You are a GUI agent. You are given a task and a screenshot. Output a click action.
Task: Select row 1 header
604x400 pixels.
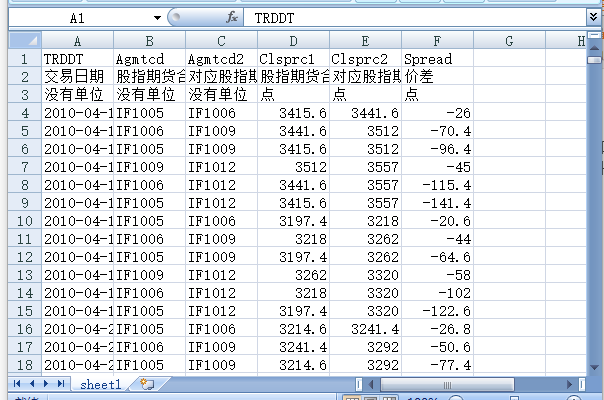tap(25, 59)
